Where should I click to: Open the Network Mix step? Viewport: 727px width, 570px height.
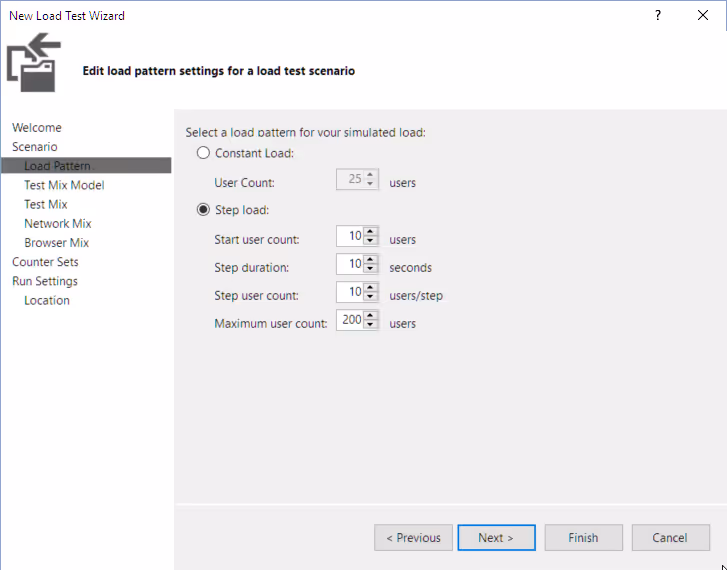(x=58, y=224)
